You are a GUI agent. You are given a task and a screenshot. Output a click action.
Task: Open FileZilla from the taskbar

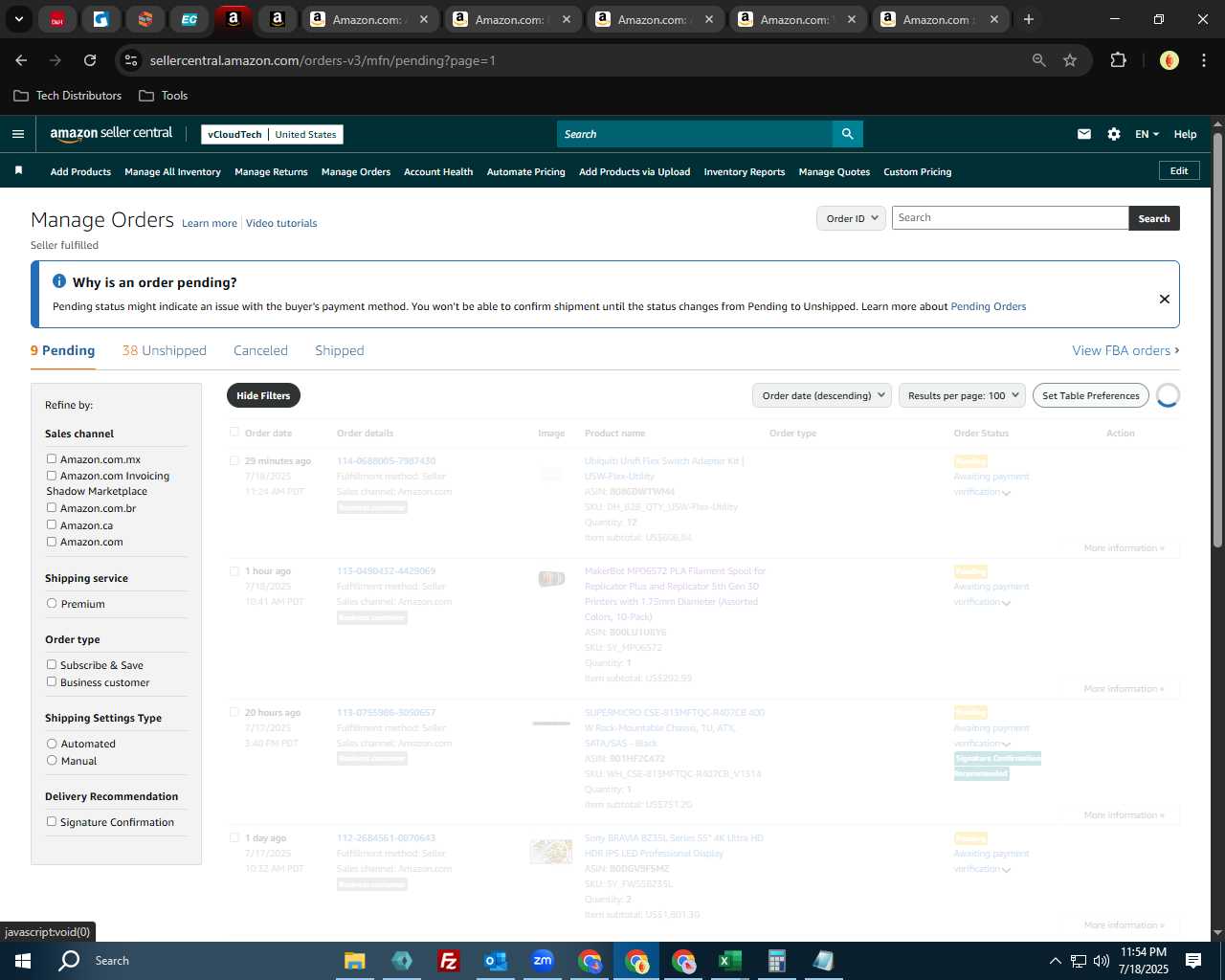(448, 961)
